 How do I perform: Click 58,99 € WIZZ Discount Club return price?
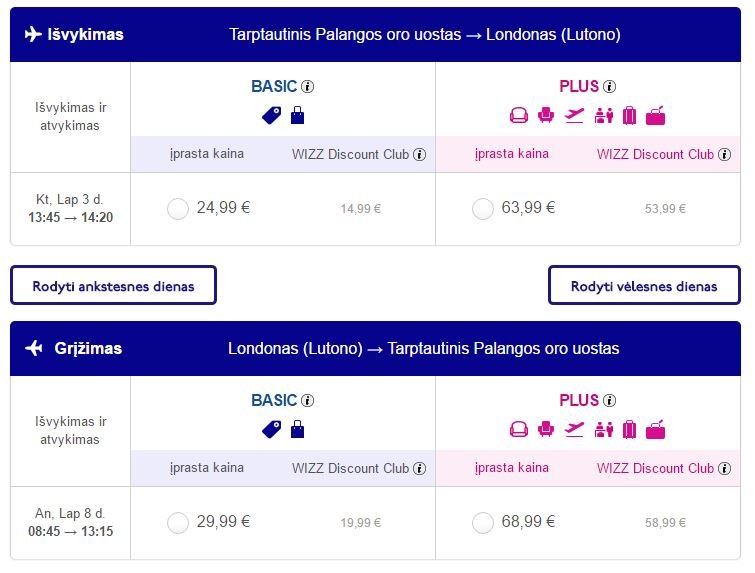point(665,523)
